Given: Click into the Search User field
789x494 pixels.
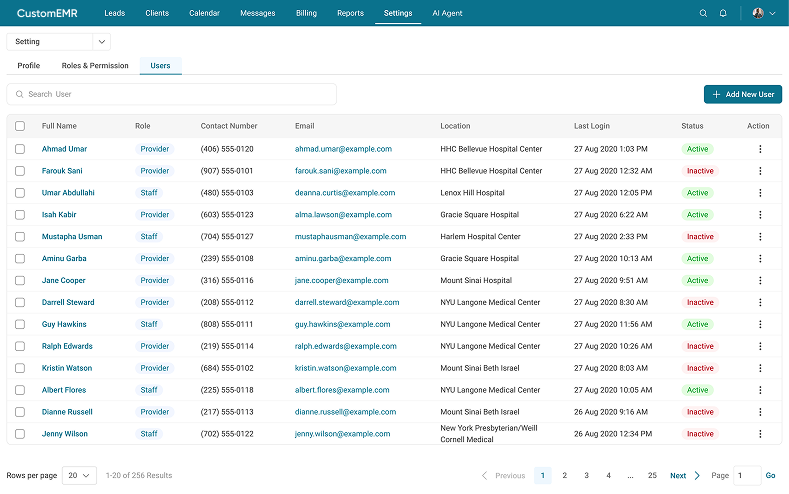Looking at the screenshot, I should (171, 94).
